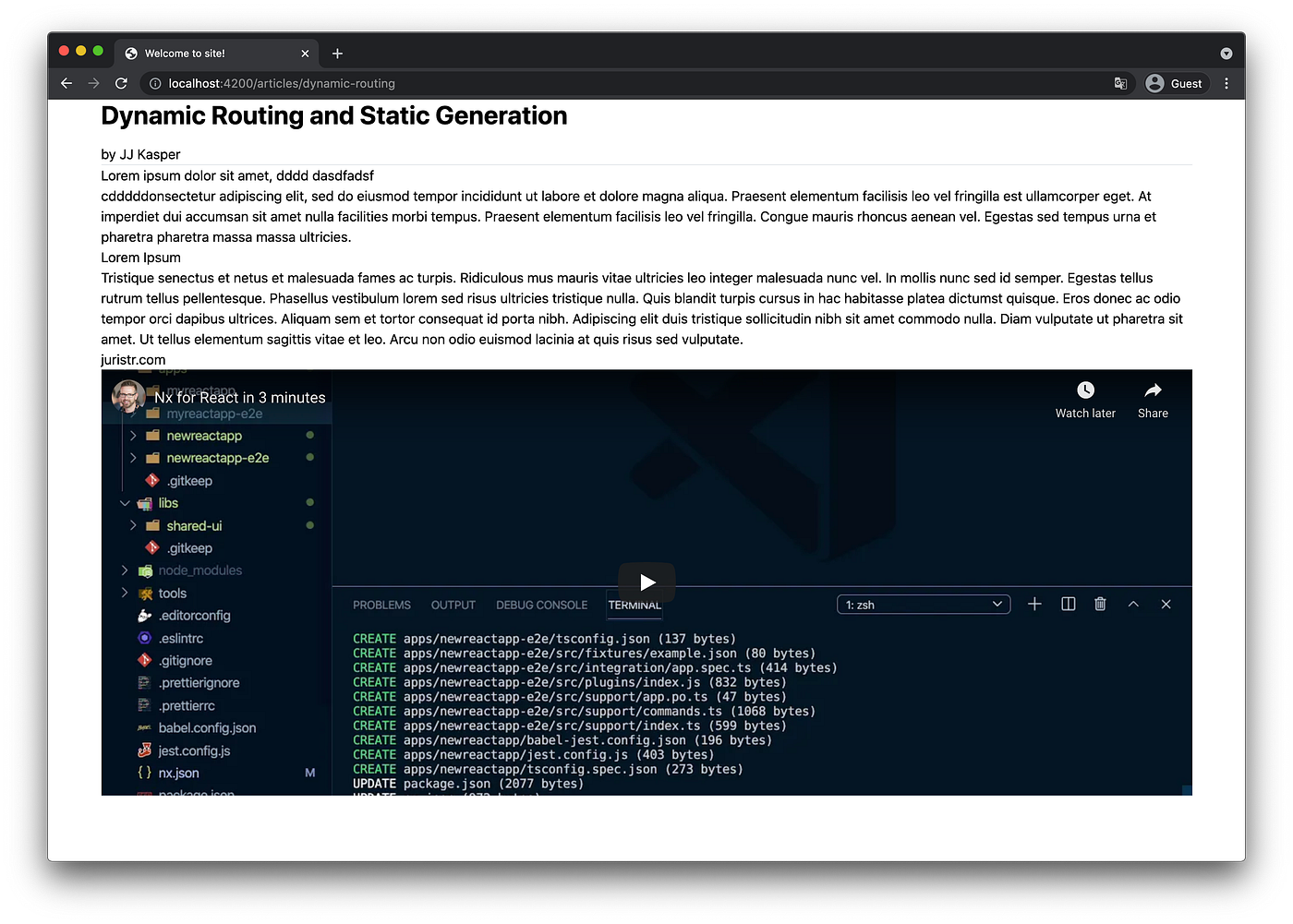Screen dimensions: 1293x924
Task: Reload the page with the refresh icon
Action: coord(121,83)
